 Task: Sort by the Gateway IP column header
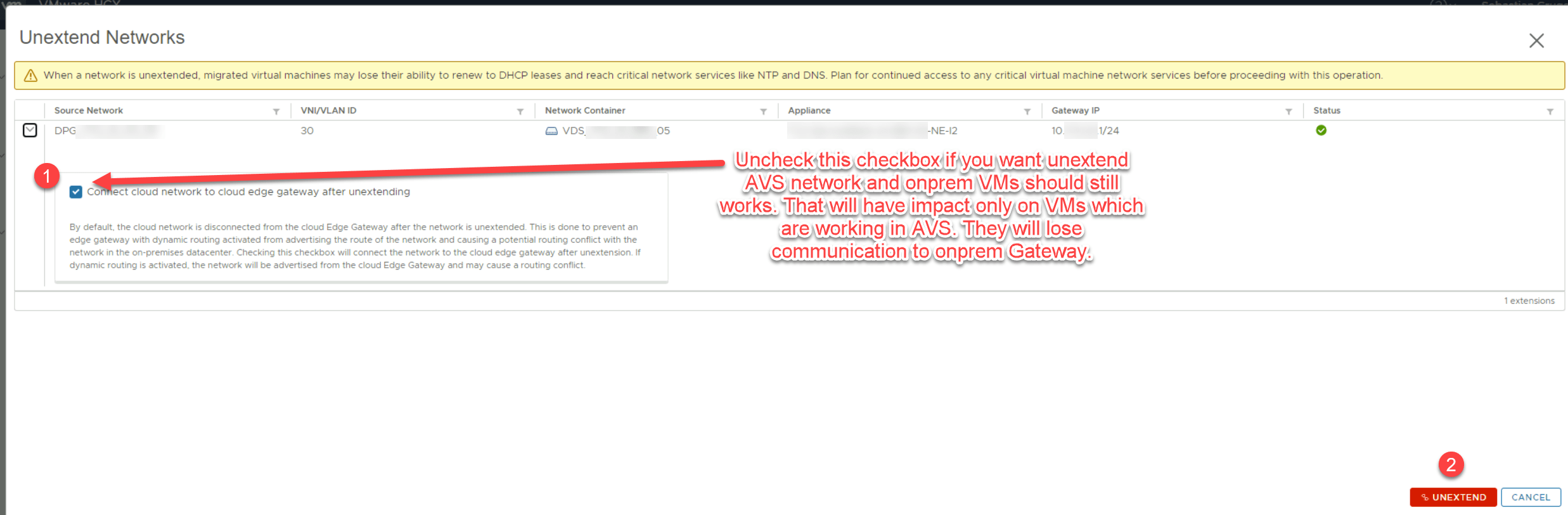1076,110
